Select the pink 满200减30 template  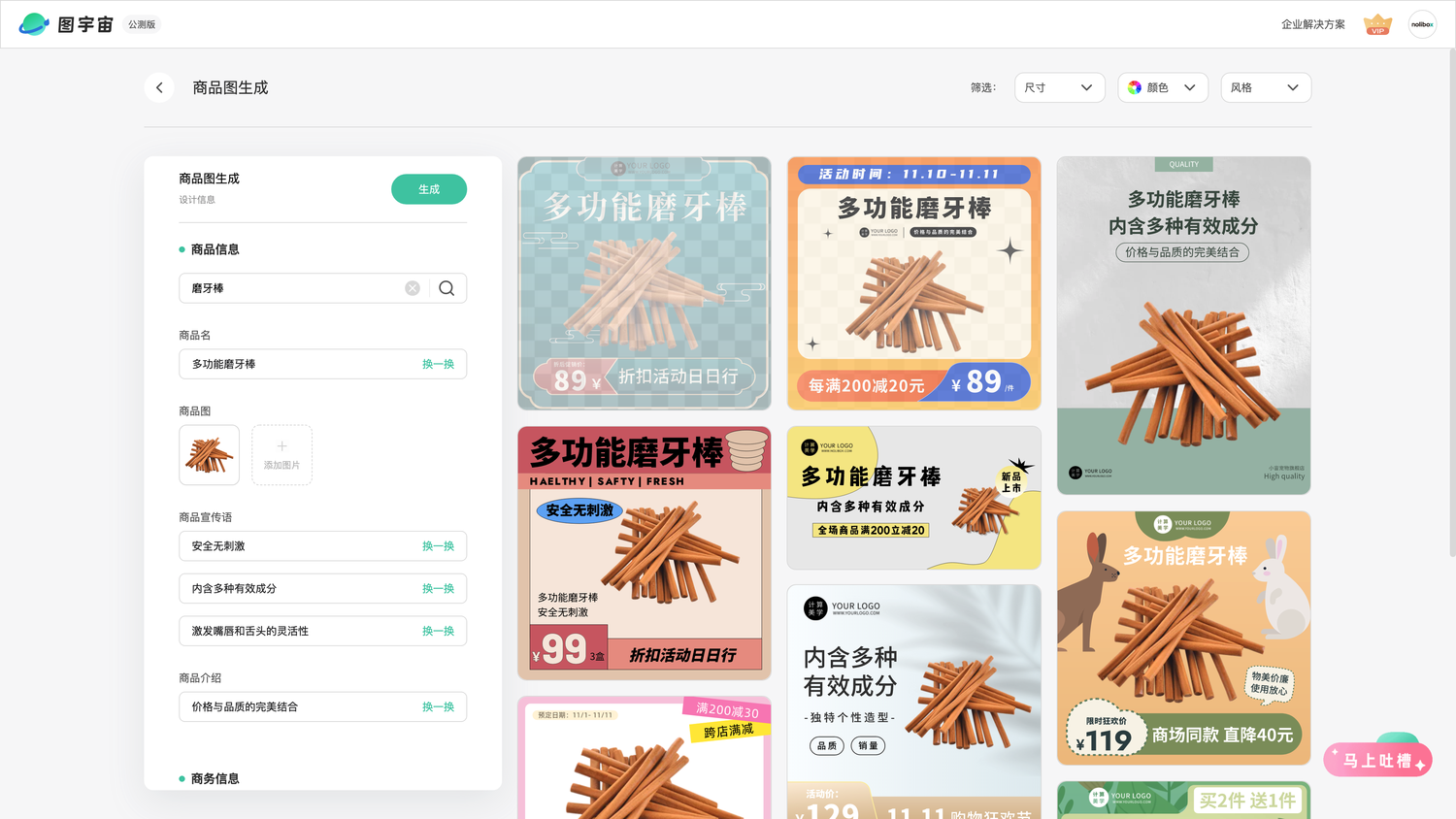click(645, 758)
